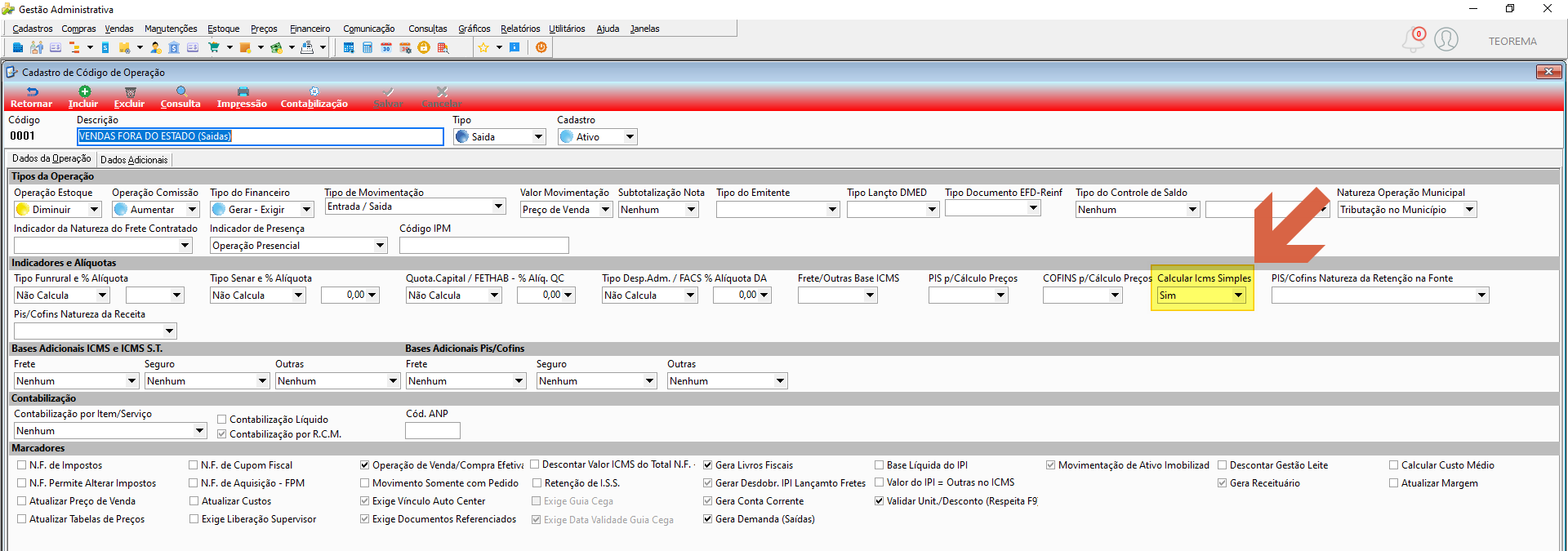
Task: Click the blue building icon in toolbar
Action: pos(18,47)
